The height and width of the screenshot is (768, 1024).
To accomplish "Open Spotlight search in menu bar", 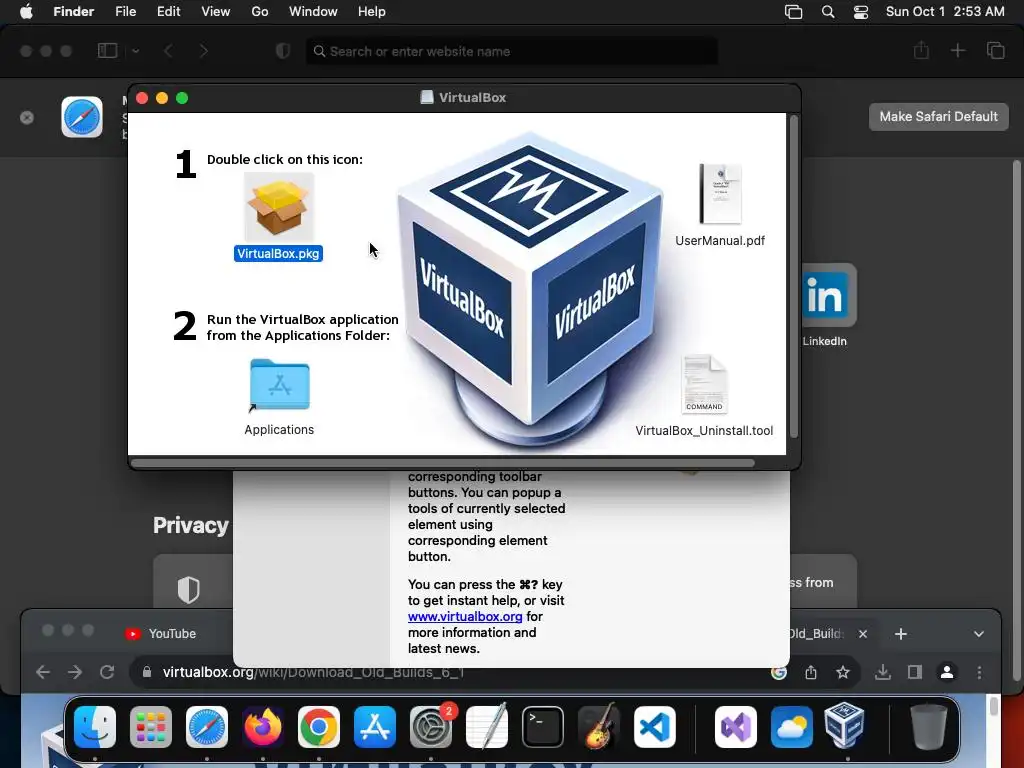I will pyautogui.click(x=827, y=12).
